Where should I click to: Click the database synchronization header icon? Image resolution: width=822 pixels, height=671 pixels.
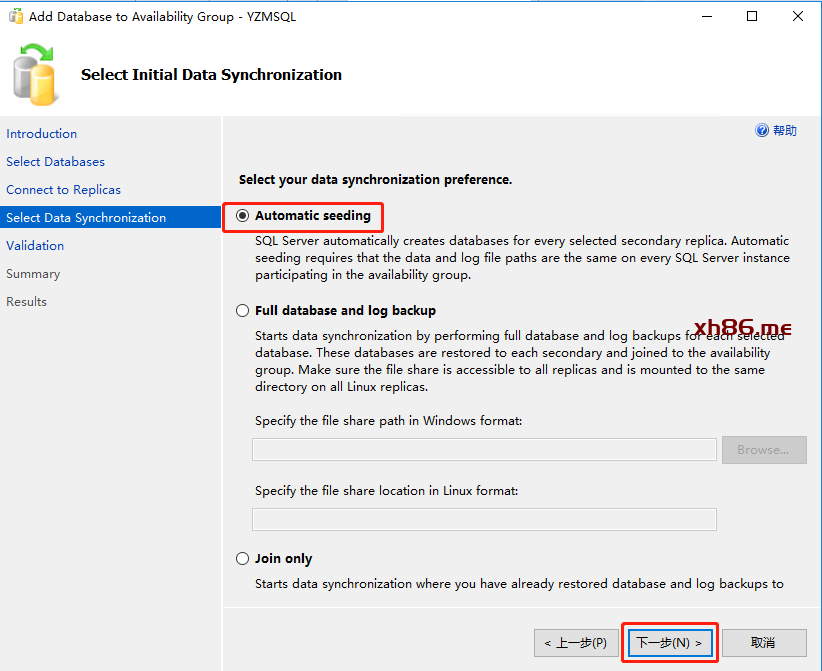point(35,75)
